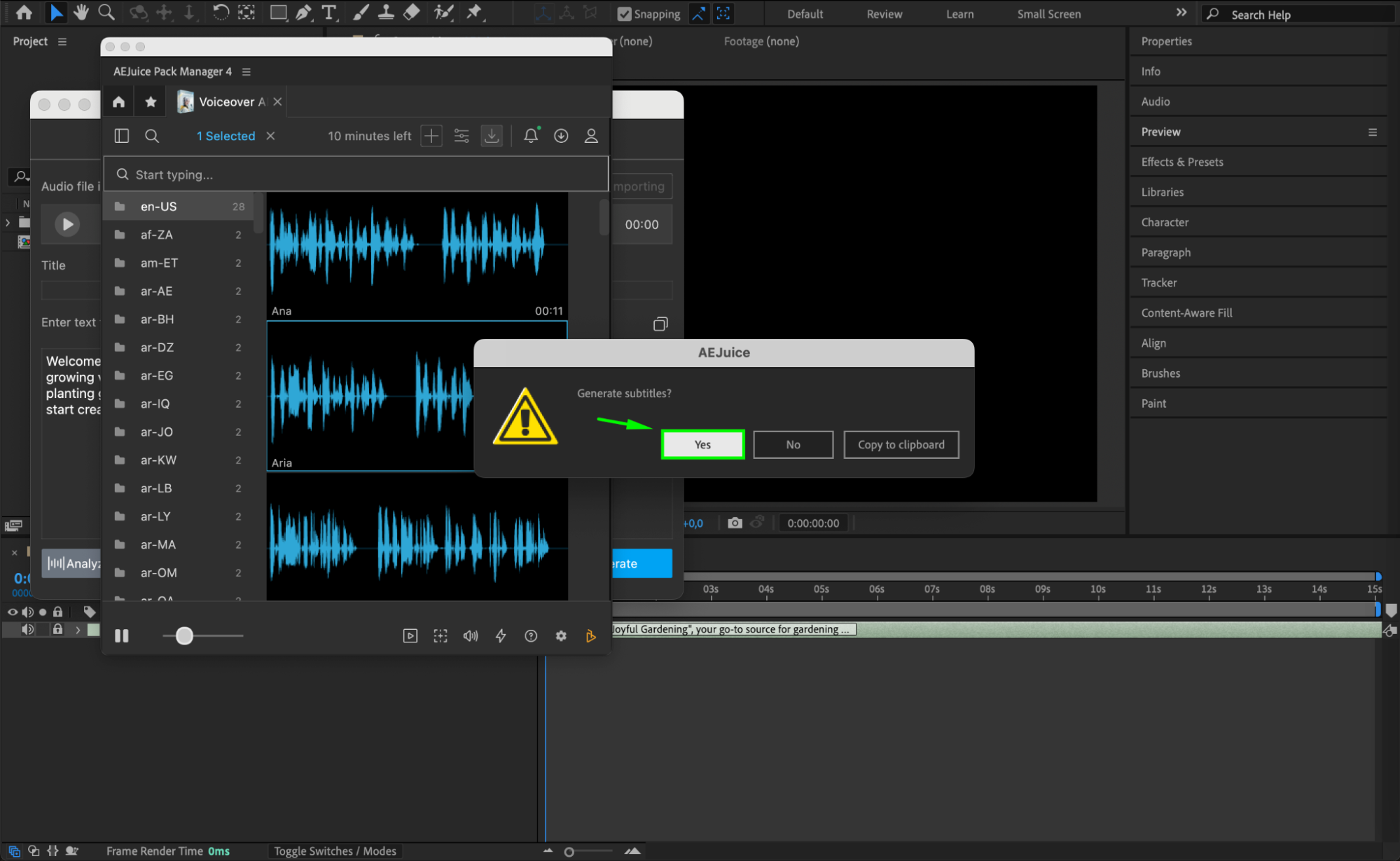Viewport: 1400px width, 861px height.
Task: Click Copy to clipboard button
Action: pos(901,444)
